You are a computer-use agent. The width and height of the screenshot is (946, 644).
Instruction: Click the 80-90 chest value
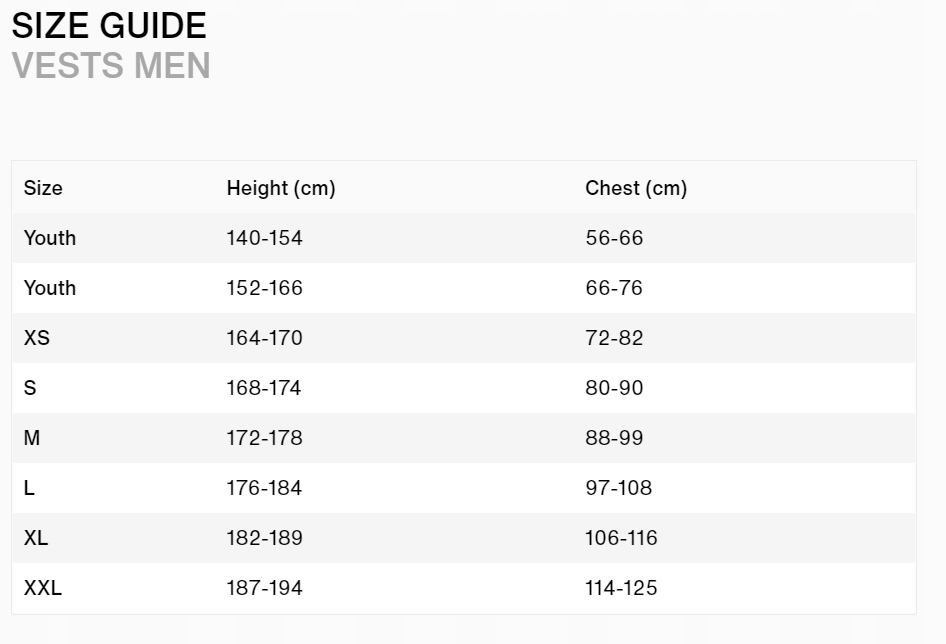[x=614, y=388]
